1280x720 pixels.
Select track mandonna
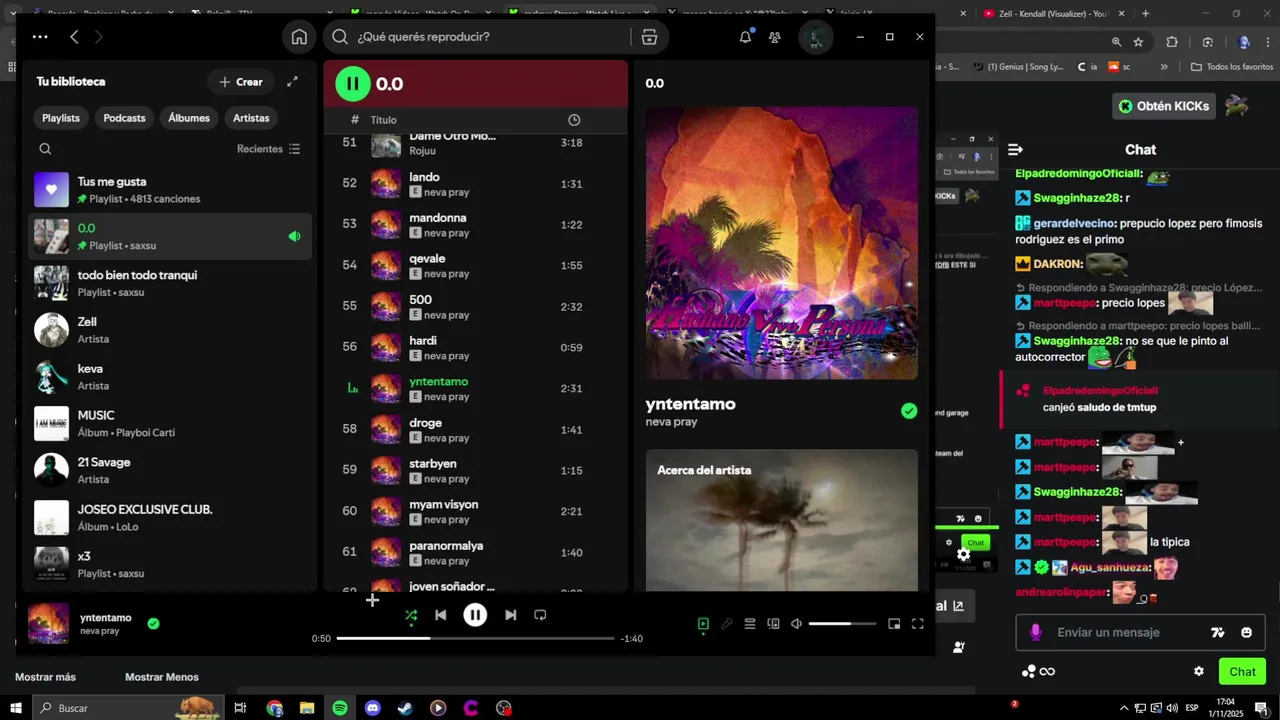pyautogui.click(x=476, y=225)
